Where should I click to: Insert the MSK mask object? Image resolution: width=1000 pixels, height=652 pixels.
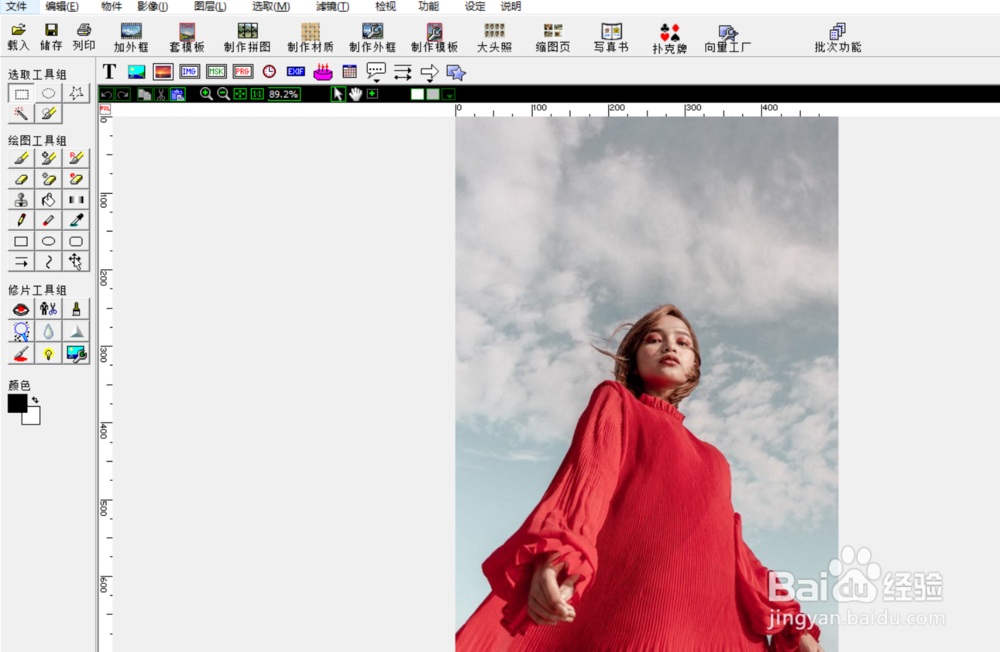click(216, 72)
